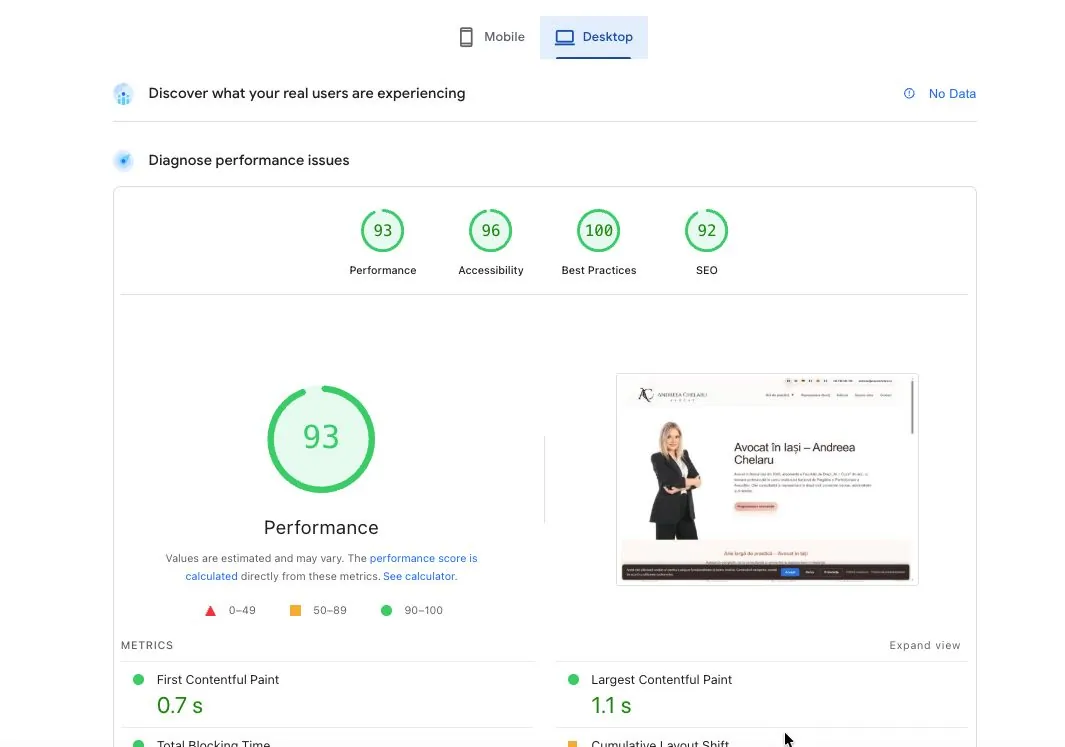
Task: Click the orange square beside Cumulative Layout Shift
Action: pos(573,744)
